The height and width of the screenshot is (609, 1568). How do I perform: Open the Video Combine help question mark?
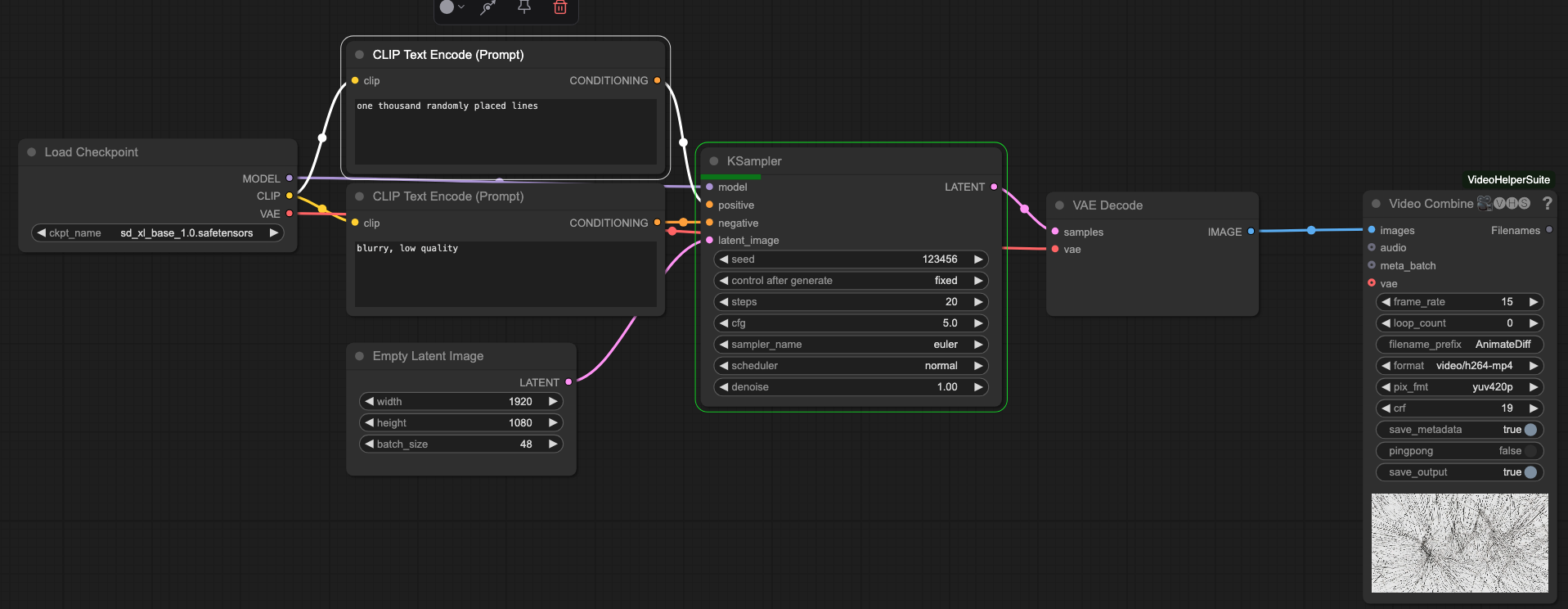(x=1547, y=204)
